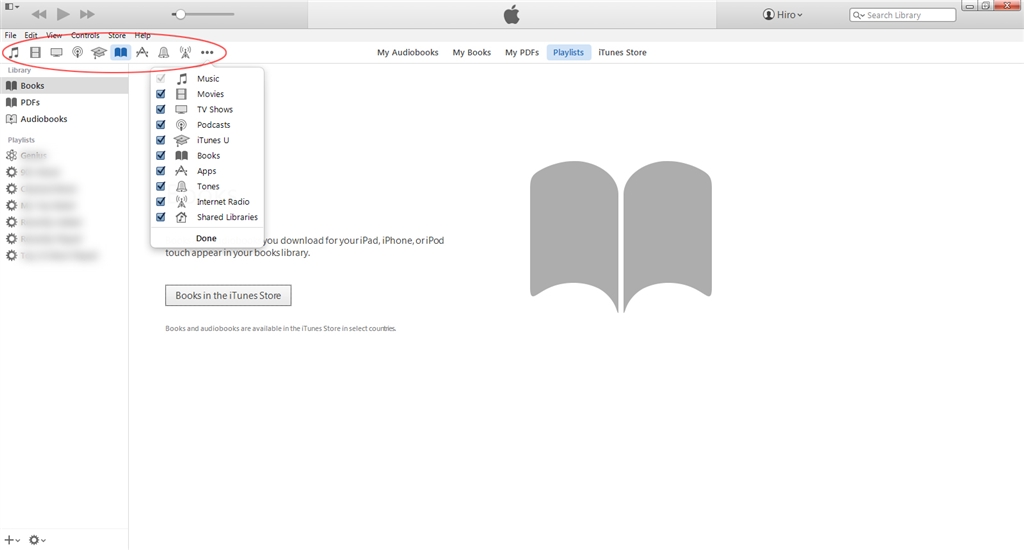Open the Store menu
The image size is (1024, 550).
tap(117, 35)
